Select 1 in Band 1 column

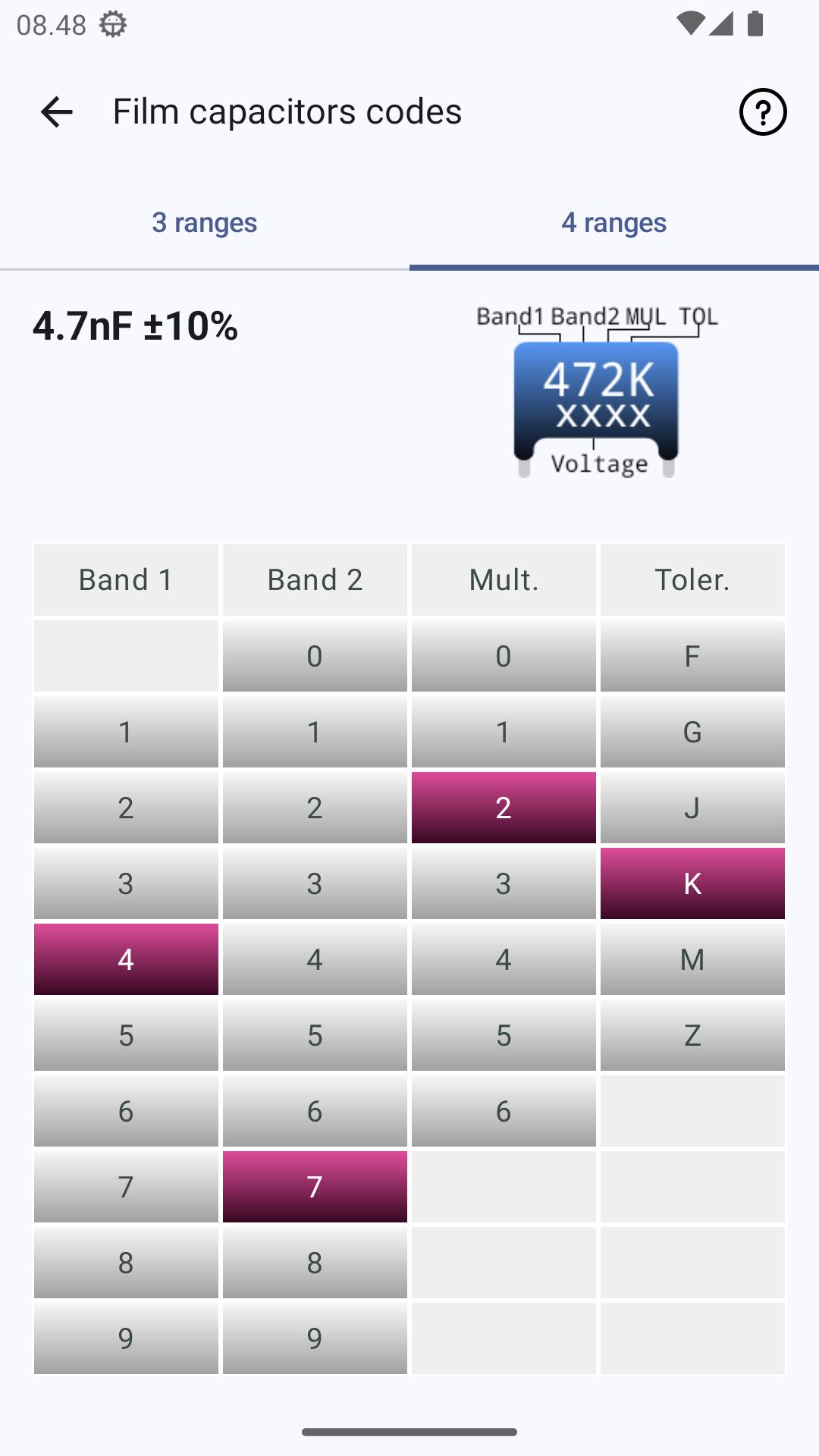(x=126, y=732)
